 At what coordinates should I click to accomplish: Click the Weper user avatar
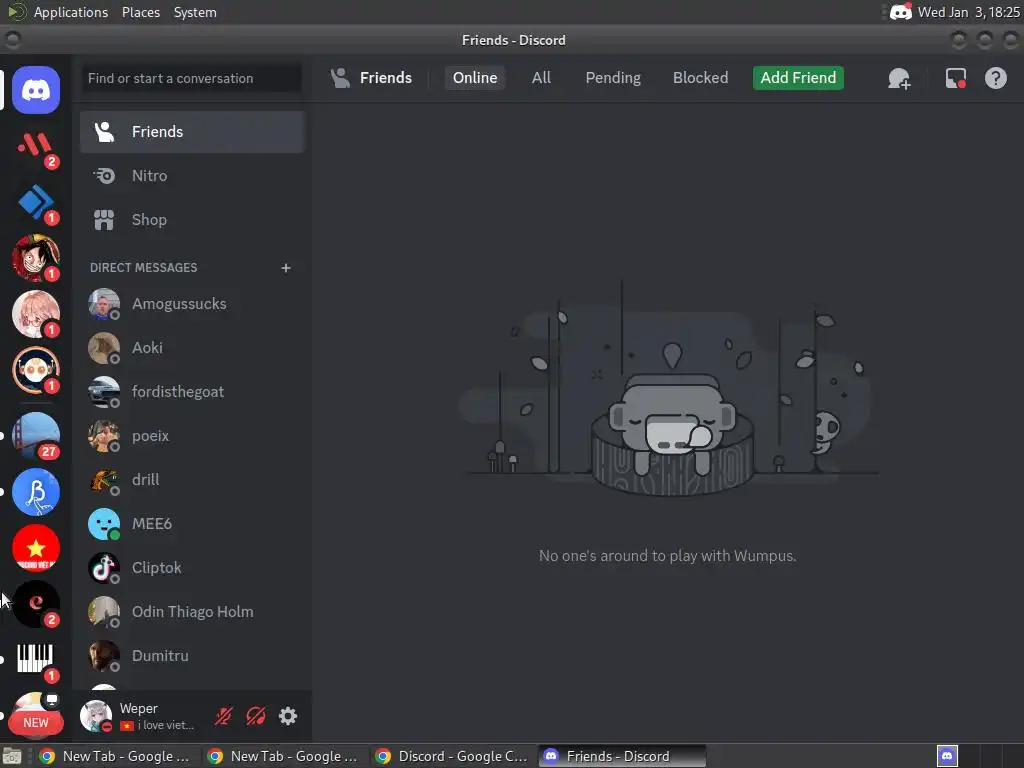[x=96, y=716]
